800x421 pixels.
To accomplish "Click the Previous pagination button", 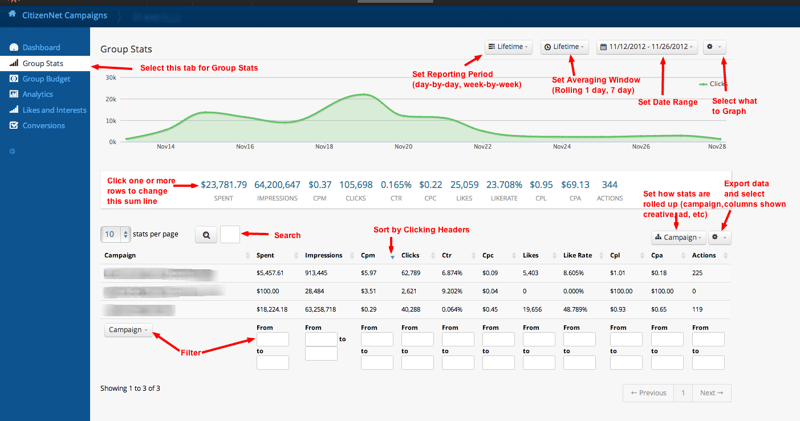I will pyautogui.click(x=648, y=393).
